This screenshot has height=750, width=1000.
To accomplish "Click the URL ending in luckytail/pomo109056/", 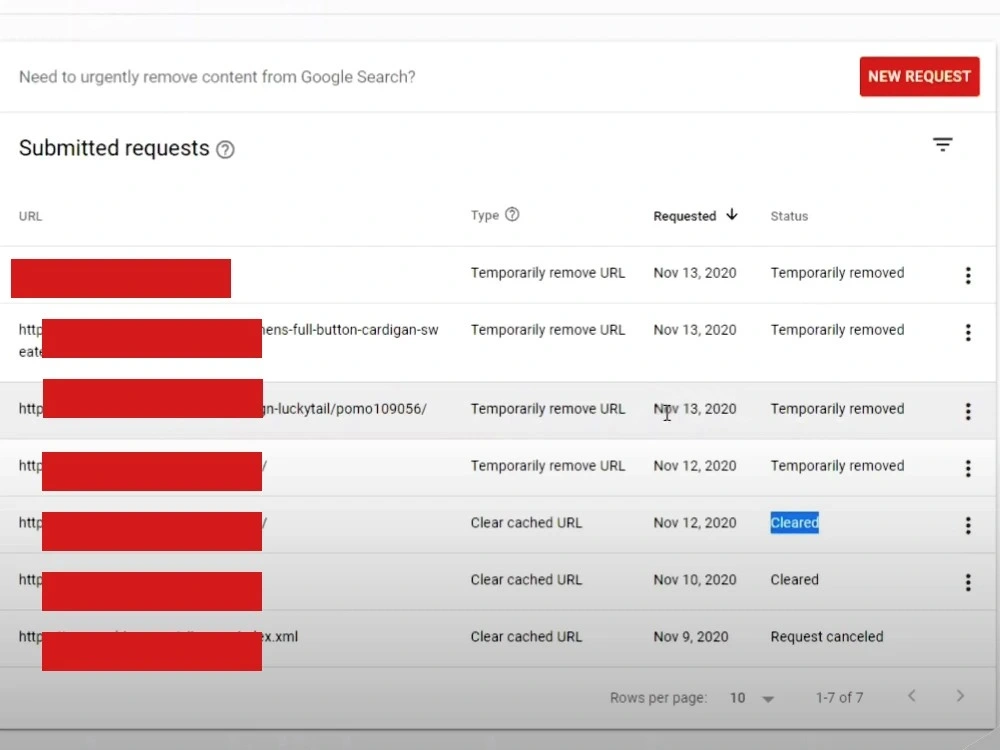I will (223, 409).
